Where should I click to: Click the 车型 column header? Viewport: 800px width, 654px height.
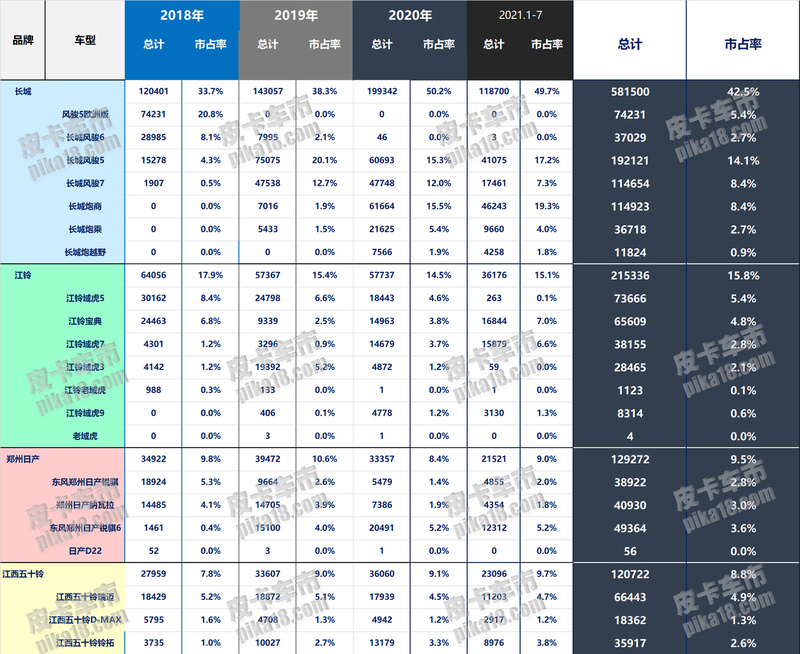[x=85, y=40]
